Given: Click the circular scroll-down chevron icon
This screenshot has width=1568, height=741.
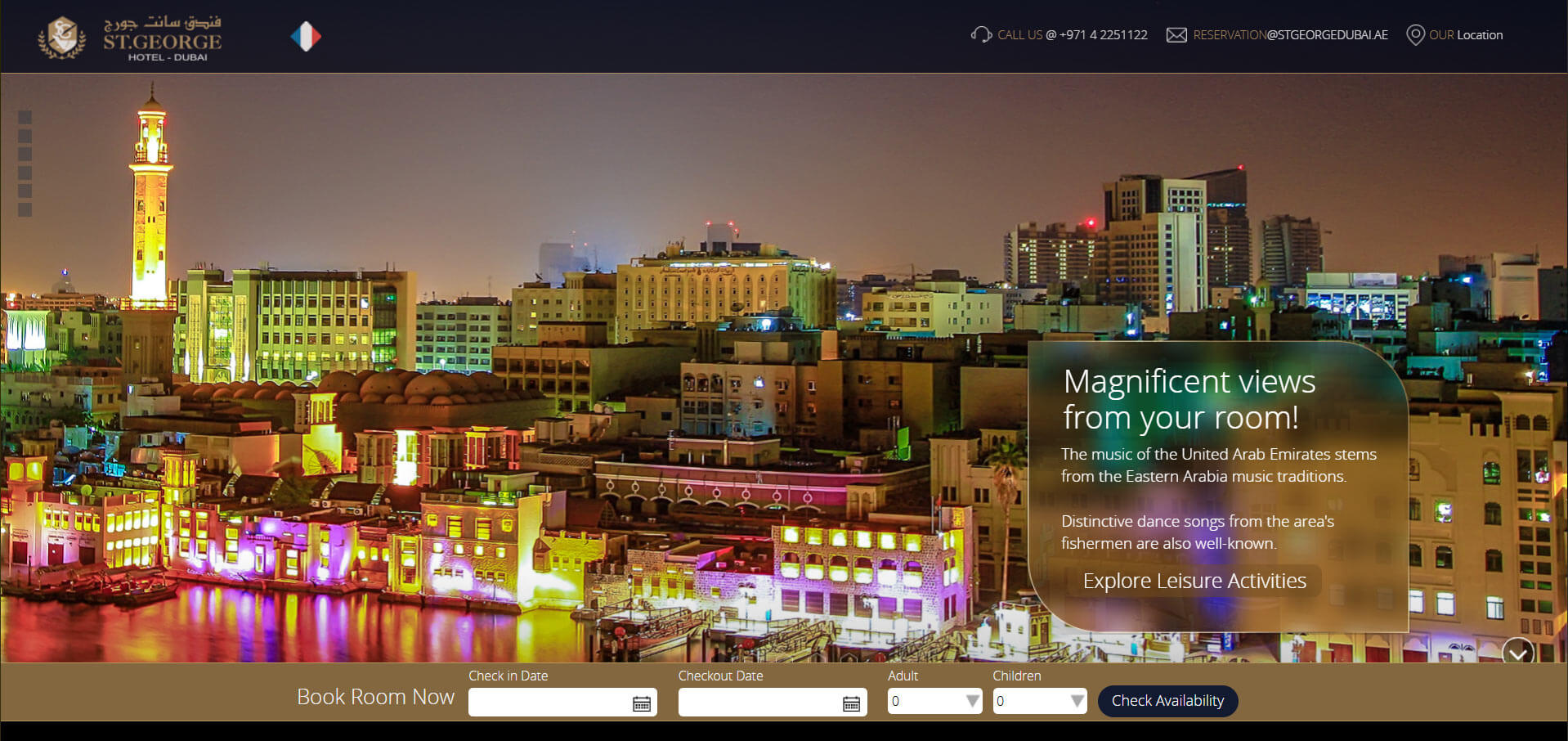Looking at the screenshot, I should pyautogui.click(x=1518, y=653).
